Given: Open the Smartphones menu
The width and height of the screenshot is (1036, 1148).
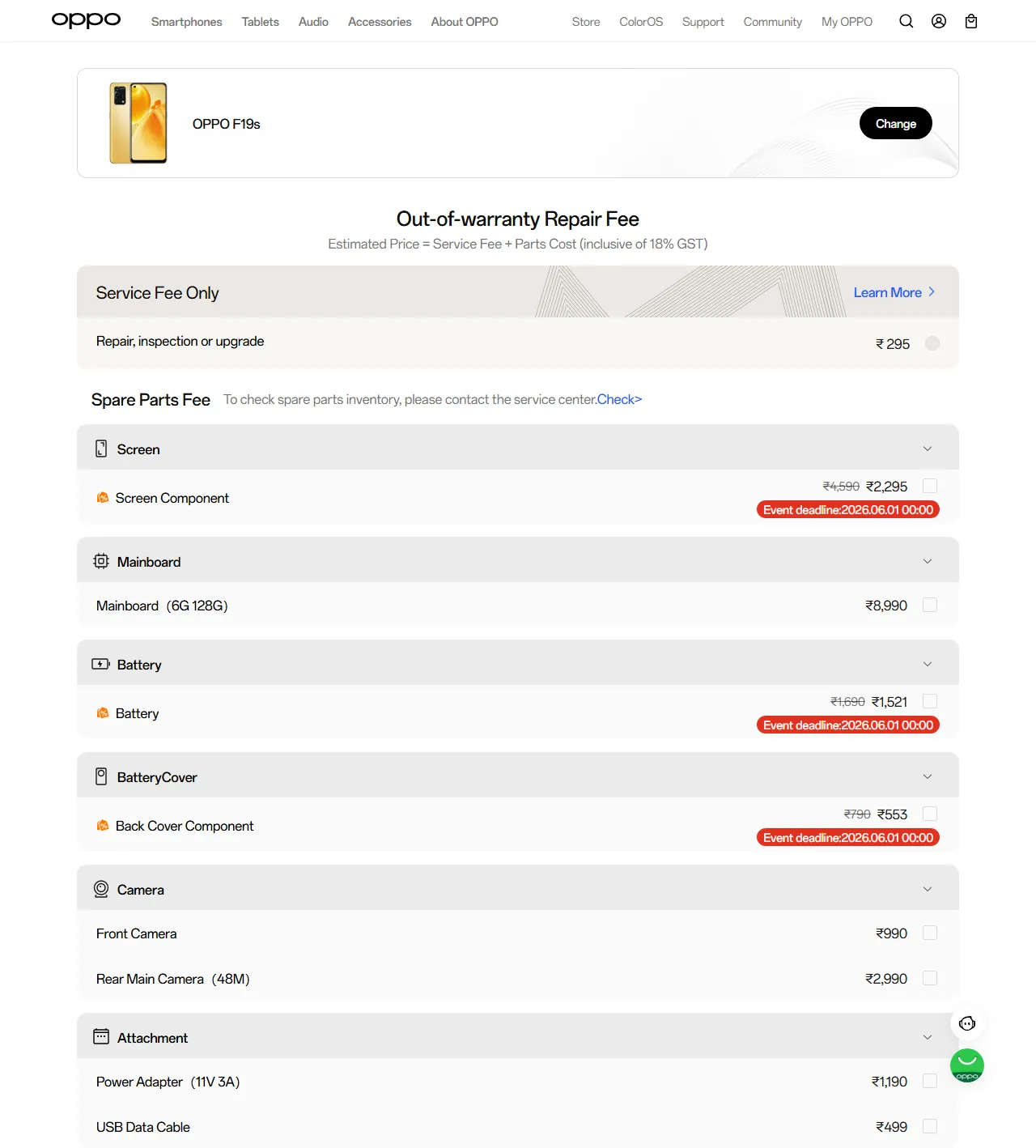Looking at the screenshot, I should (x=186, y=22).
